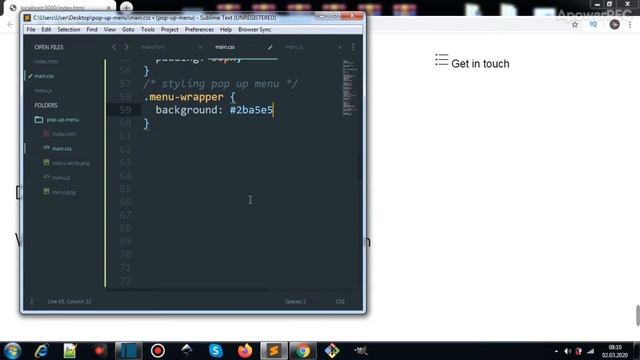Screen dimensions: 640x360
Task: Click the taskbar clock and date
Action: click(x=615, y=351)
